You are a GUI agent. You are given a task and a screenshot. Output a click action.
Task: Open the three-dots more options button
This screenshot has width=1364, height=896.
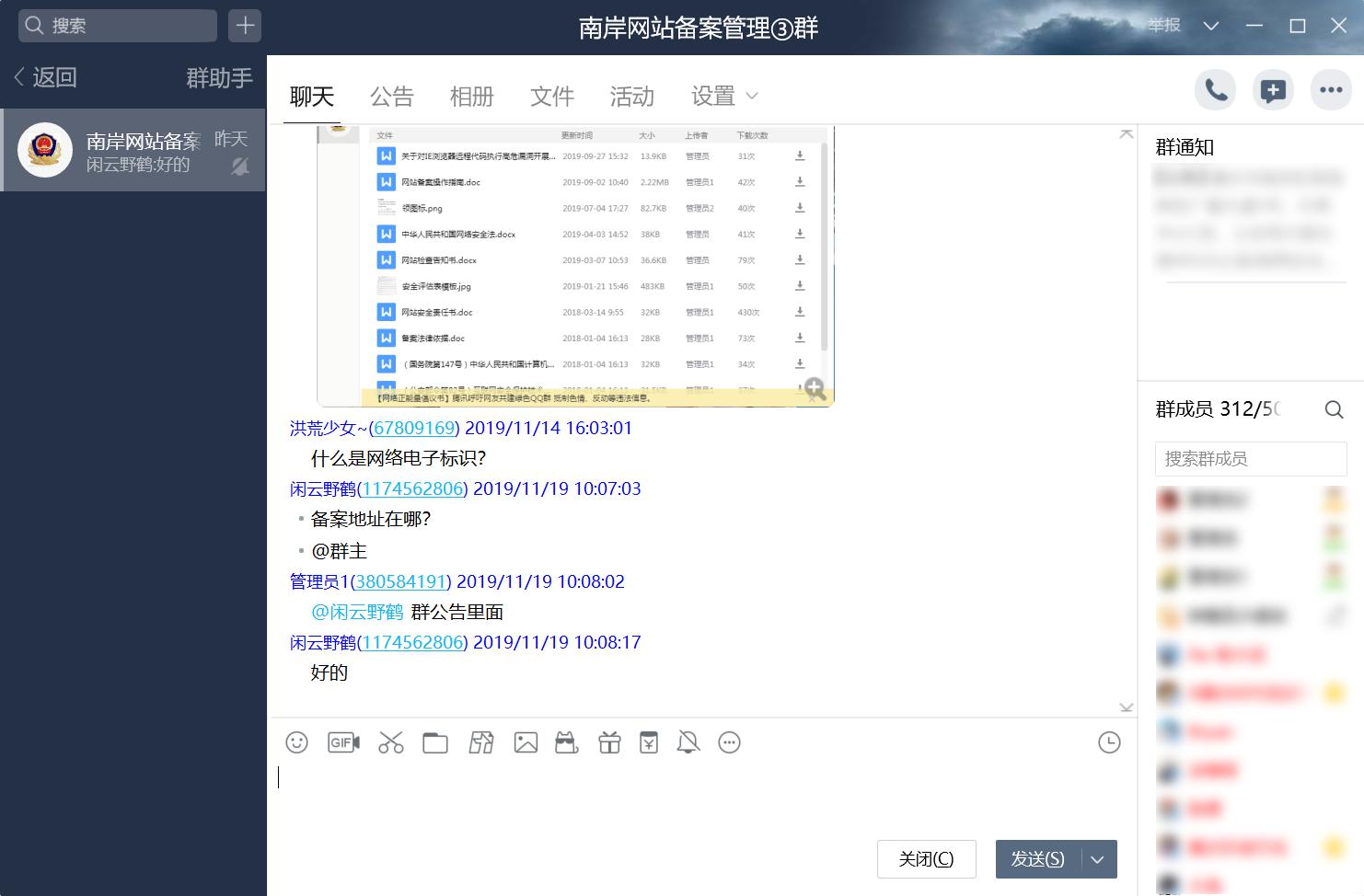[x=1331, y=90]
